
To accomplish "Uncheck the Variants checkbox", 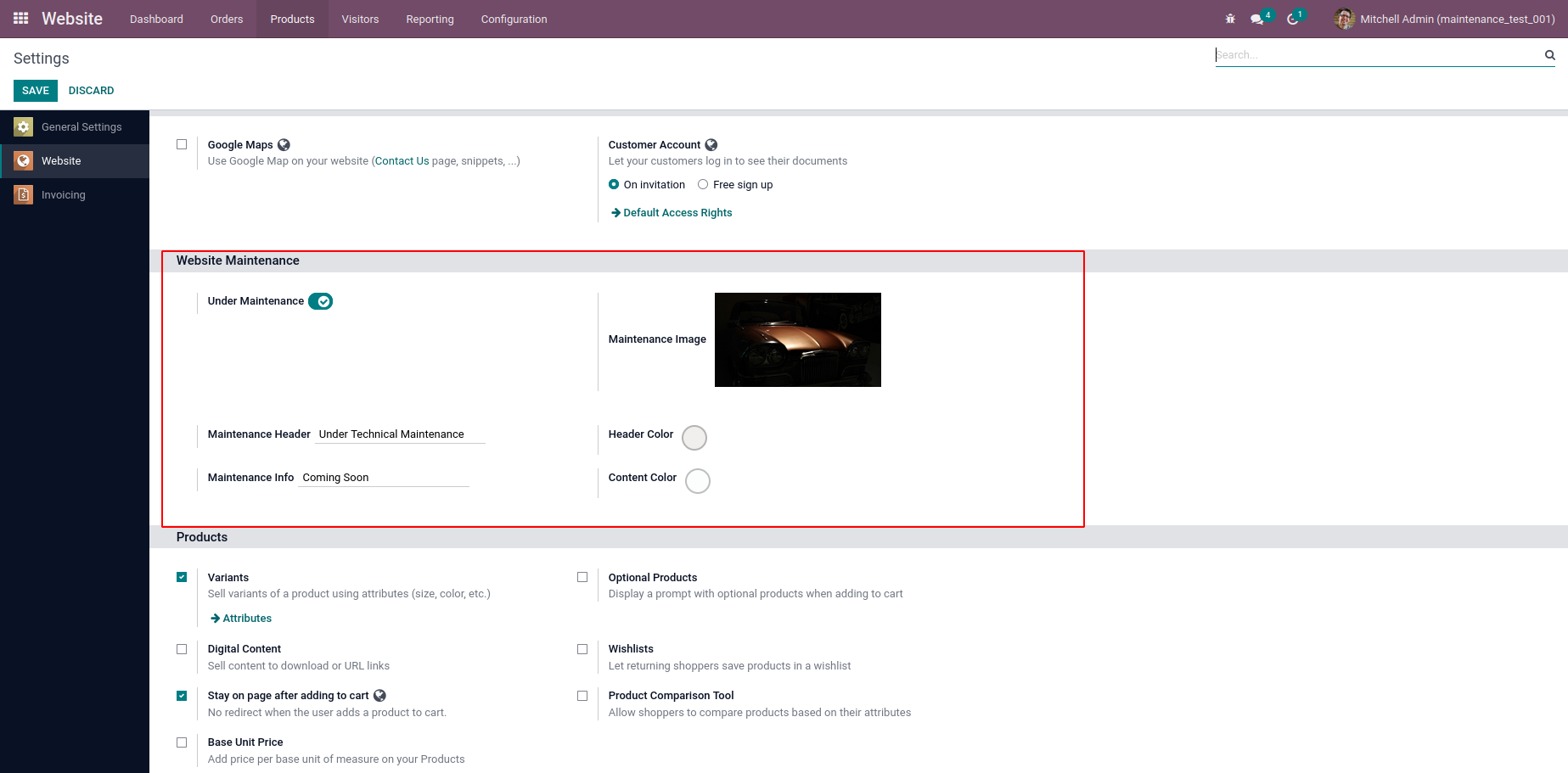I will click(182, 577).
